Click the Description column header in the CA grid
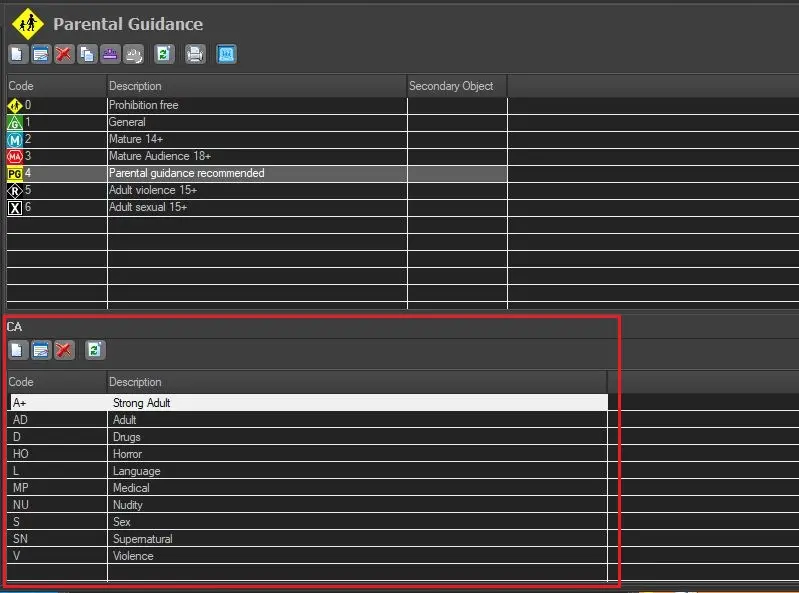 pyautogui.click(x=356, y=382)
